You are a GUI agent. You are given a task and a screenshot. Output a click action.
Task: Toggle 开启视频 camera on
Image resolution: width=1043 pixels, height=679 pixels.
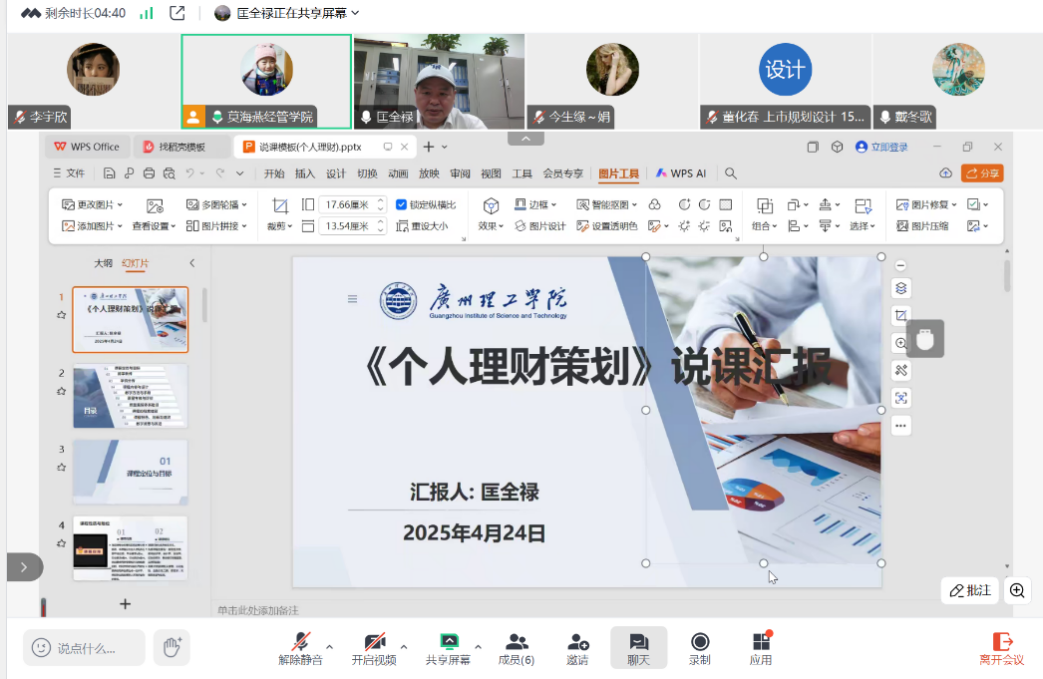(x=374, y=647)
